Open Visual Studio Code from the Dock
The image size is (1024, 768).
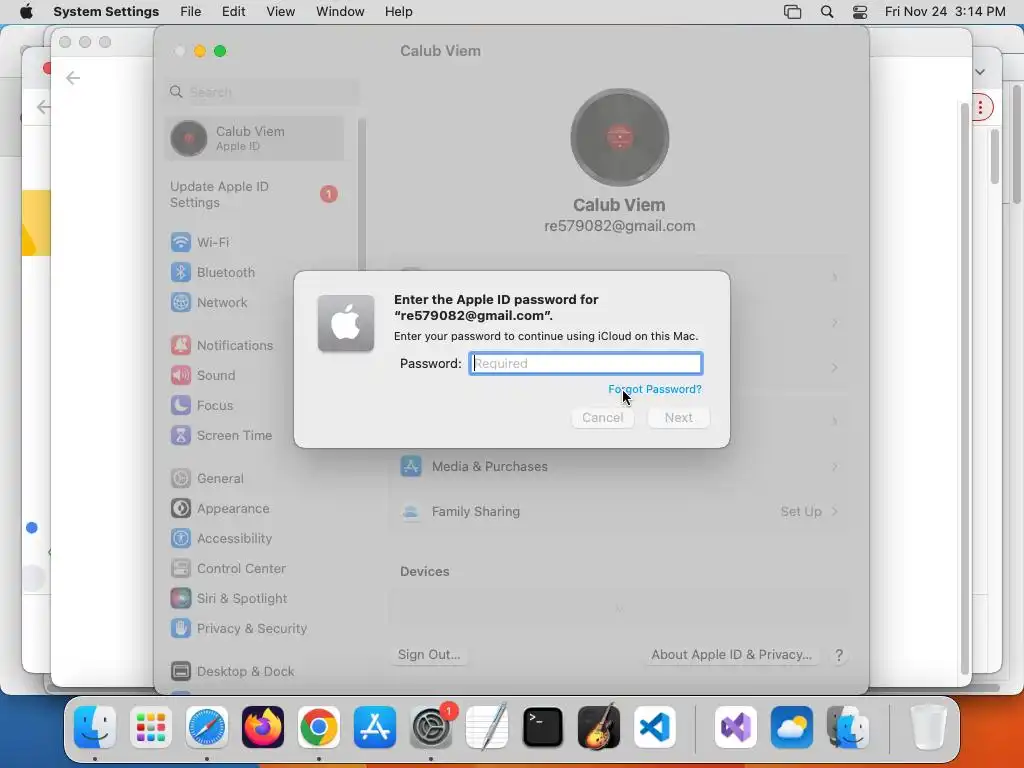point(655,727)
